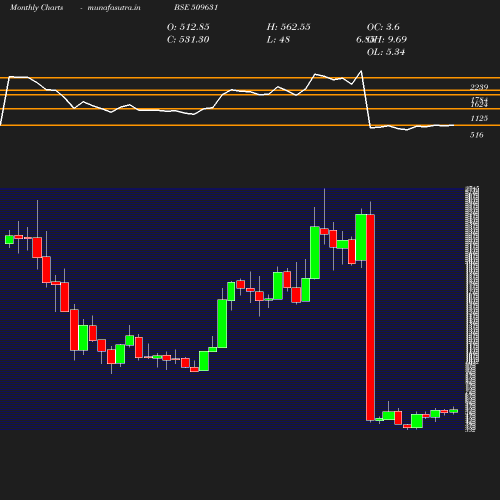Click the 1125 price level label
Image resolution: width=500 pixels, height=500 pixels.
click(479, 118)
